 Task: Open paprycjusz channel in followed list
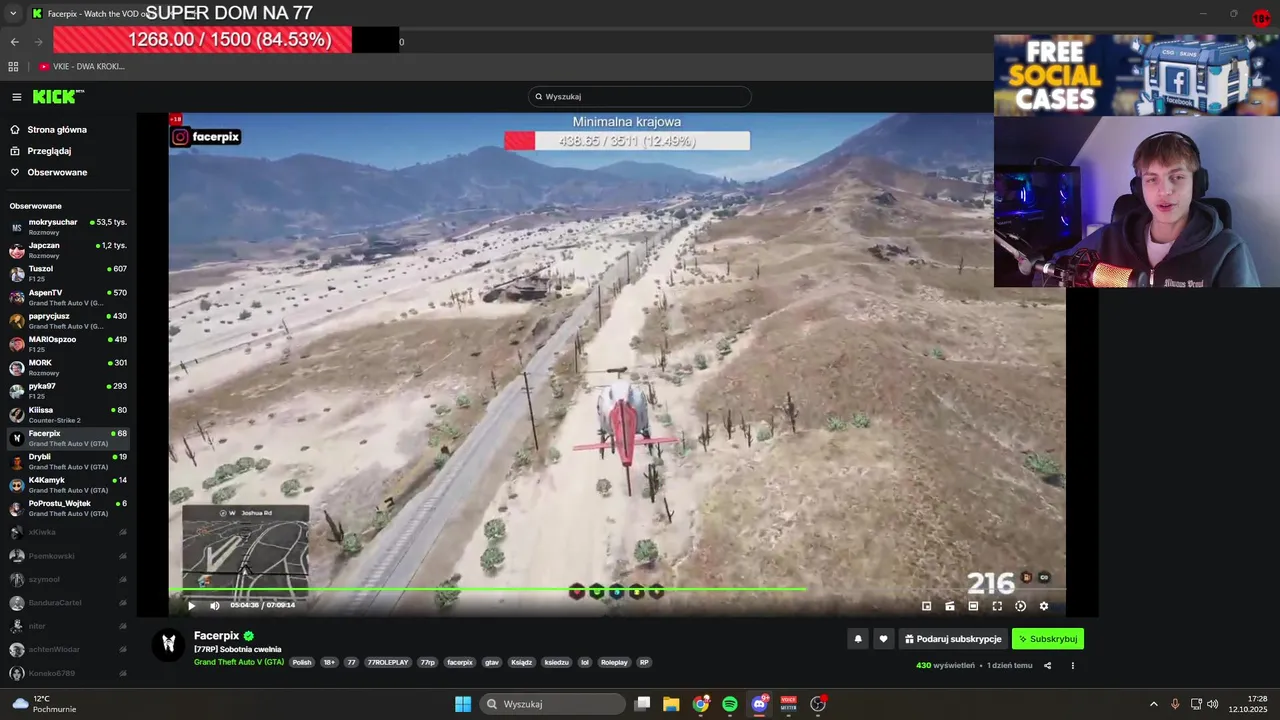67,321
